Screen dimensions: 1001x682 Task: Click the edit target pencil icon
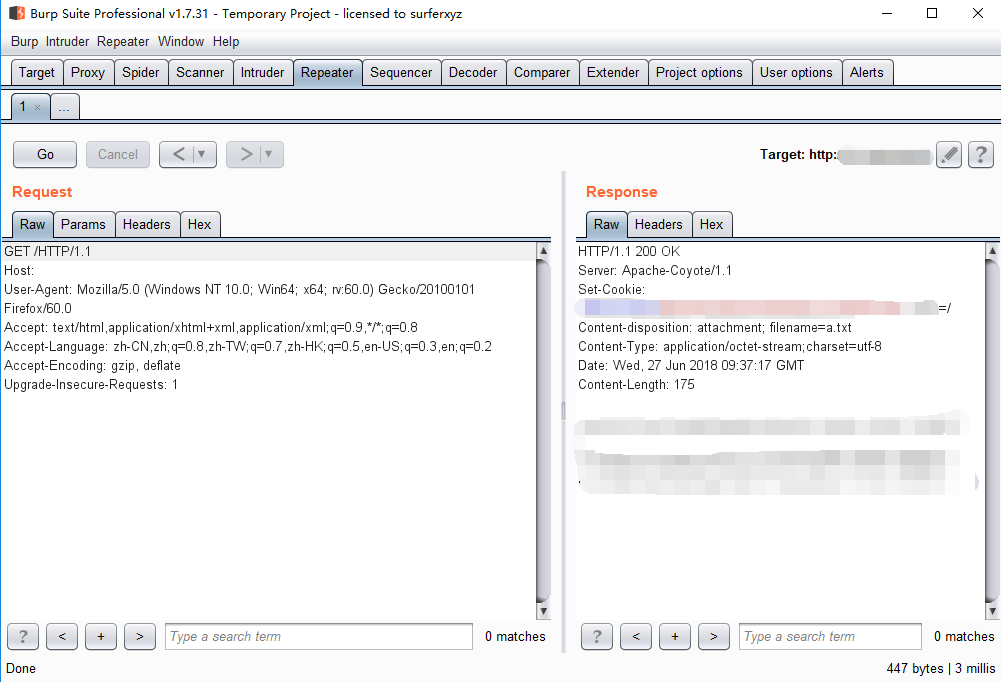pyautogui.click(x=949, y=155)
